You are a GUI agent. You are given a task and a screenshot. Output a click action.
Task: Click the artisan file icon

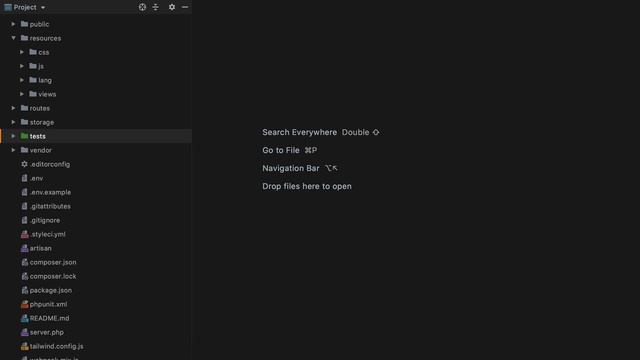24,248
